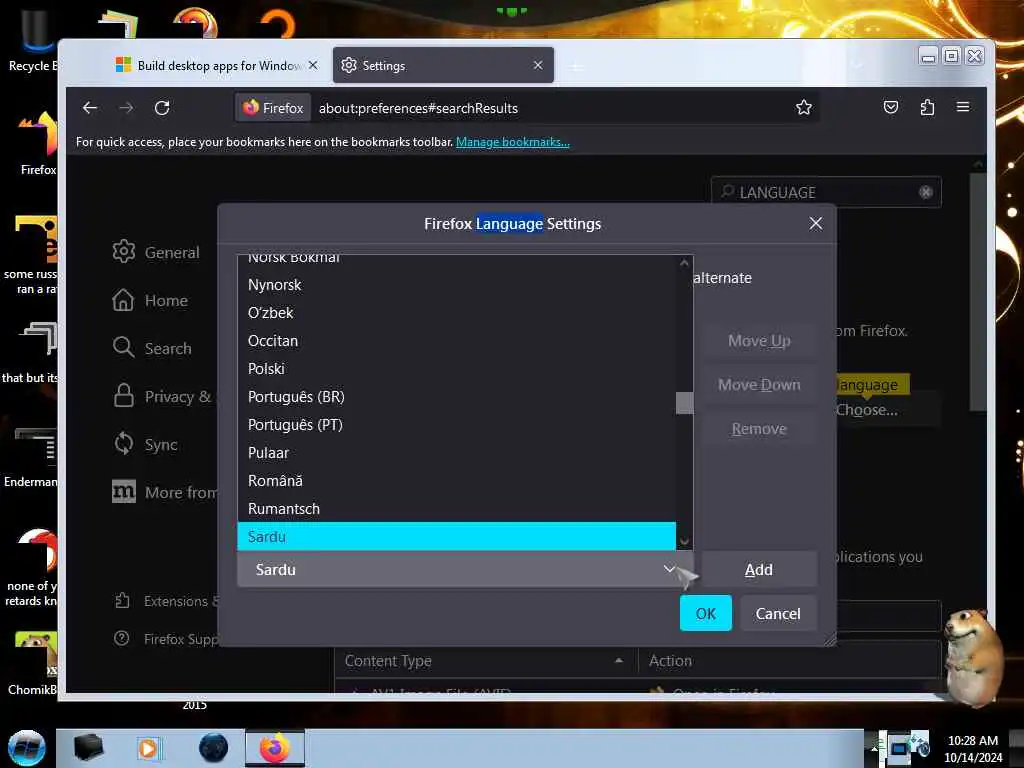Sort by Content Type column header
The image size is (1024, 768).
click(487, 661)
